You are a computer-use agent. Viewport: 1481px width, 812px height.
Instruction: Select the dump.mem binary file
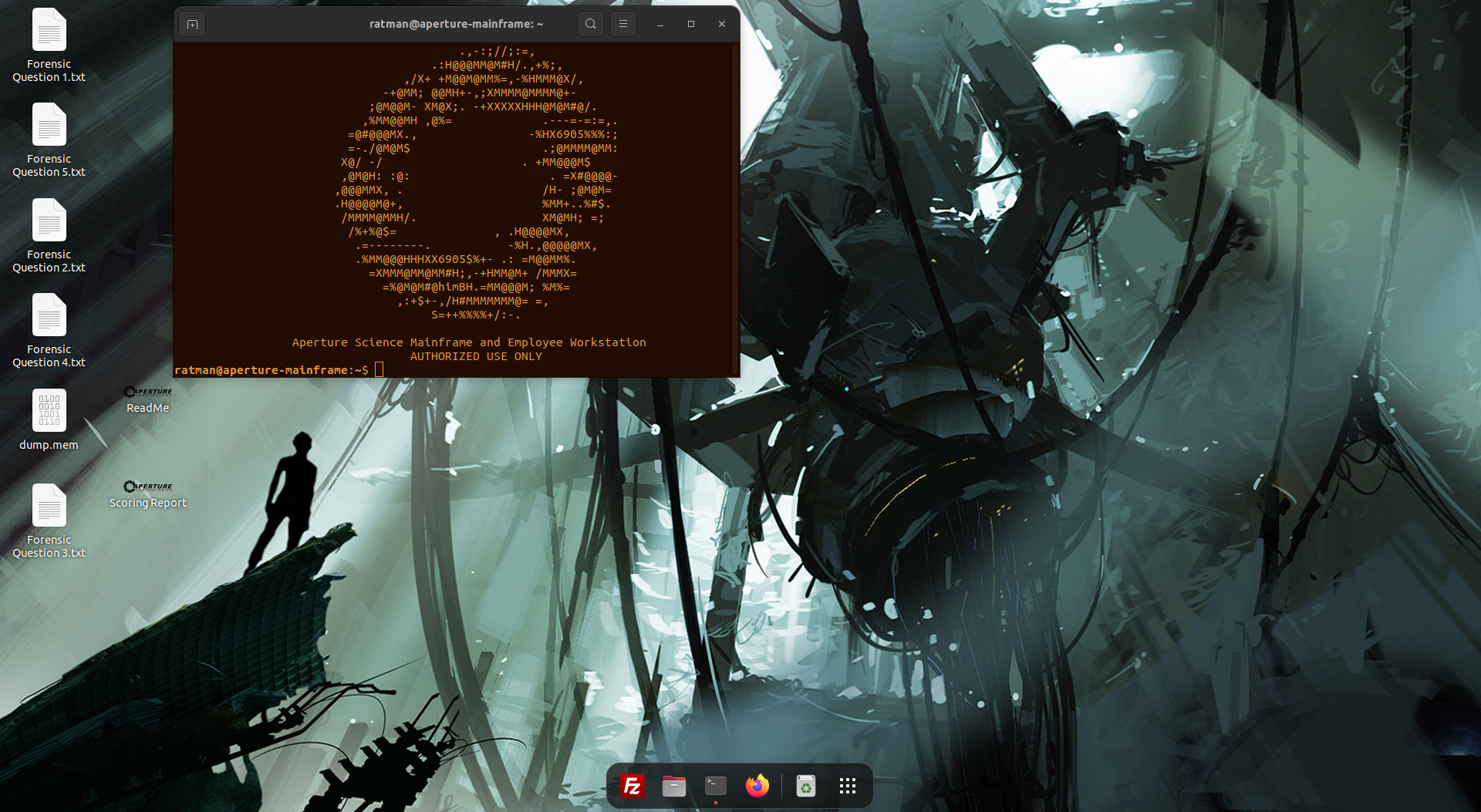coord(49,411)
